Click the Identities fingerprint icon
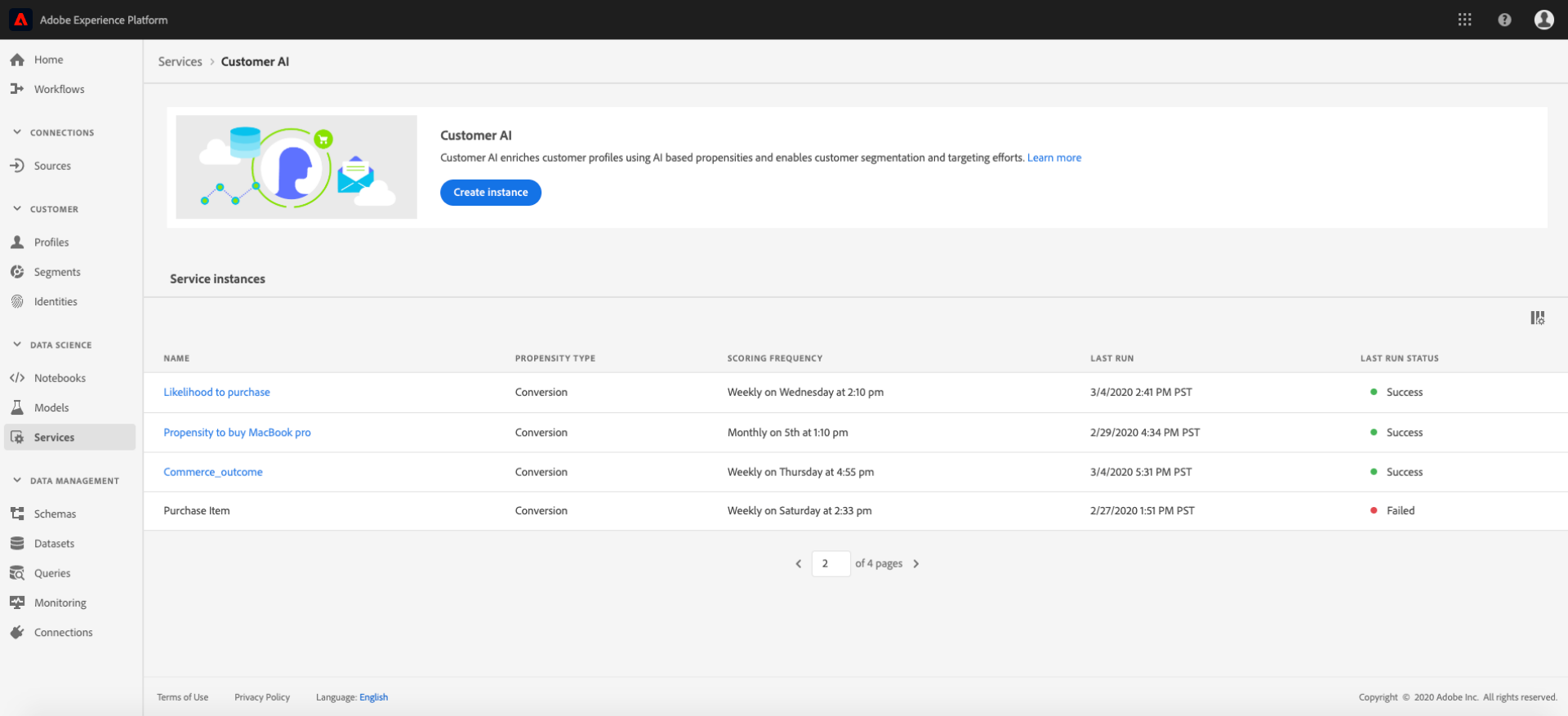 pyautogui.click(x=17, y=301)
